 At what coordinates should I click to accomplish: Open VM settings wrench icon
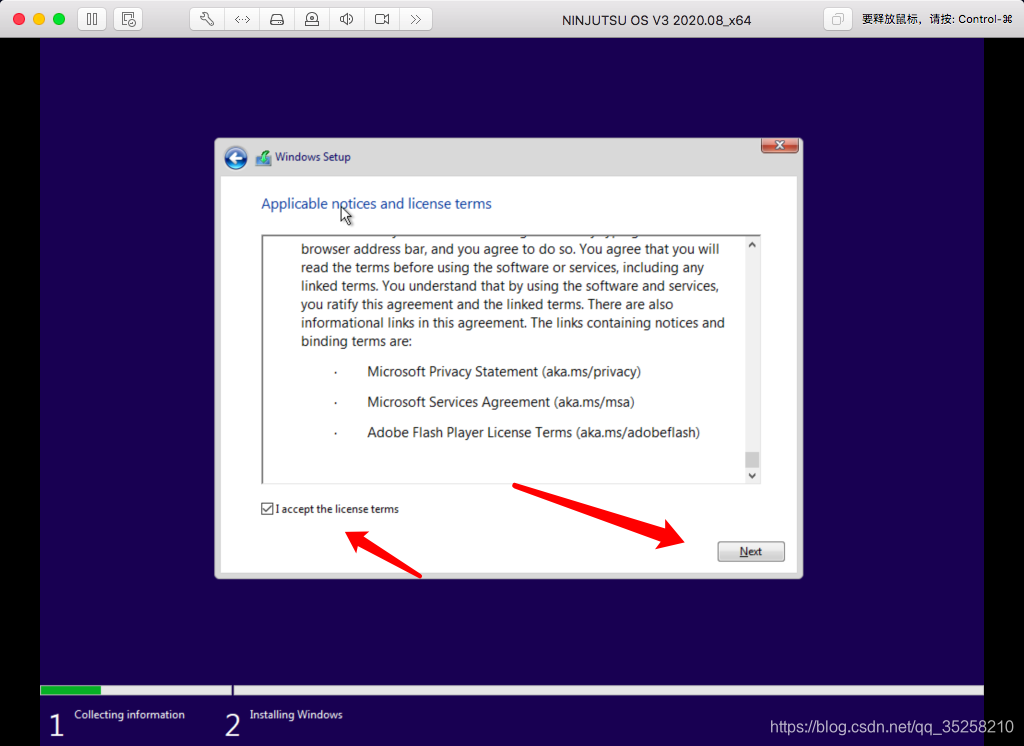click(x=207, y=20)
